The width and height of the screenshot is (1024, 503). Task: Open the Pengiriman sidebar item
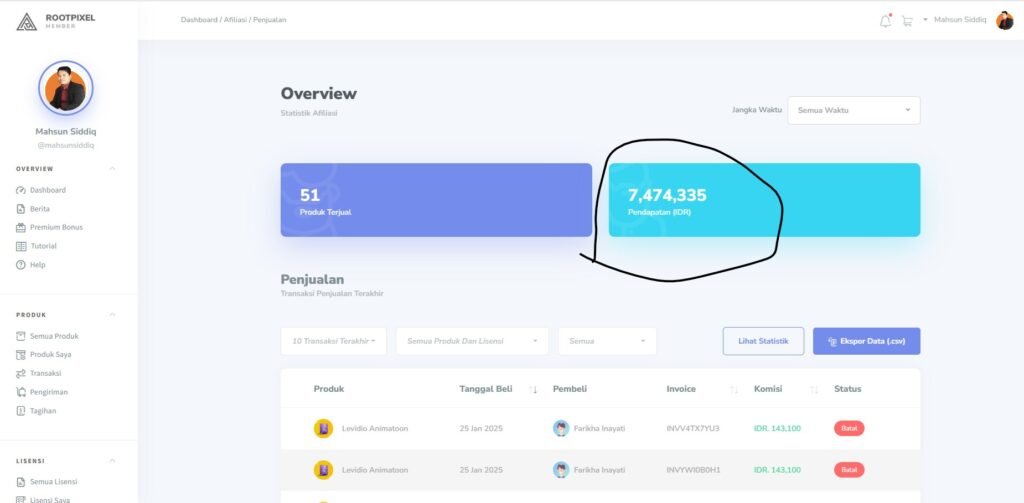pos(48,392)
